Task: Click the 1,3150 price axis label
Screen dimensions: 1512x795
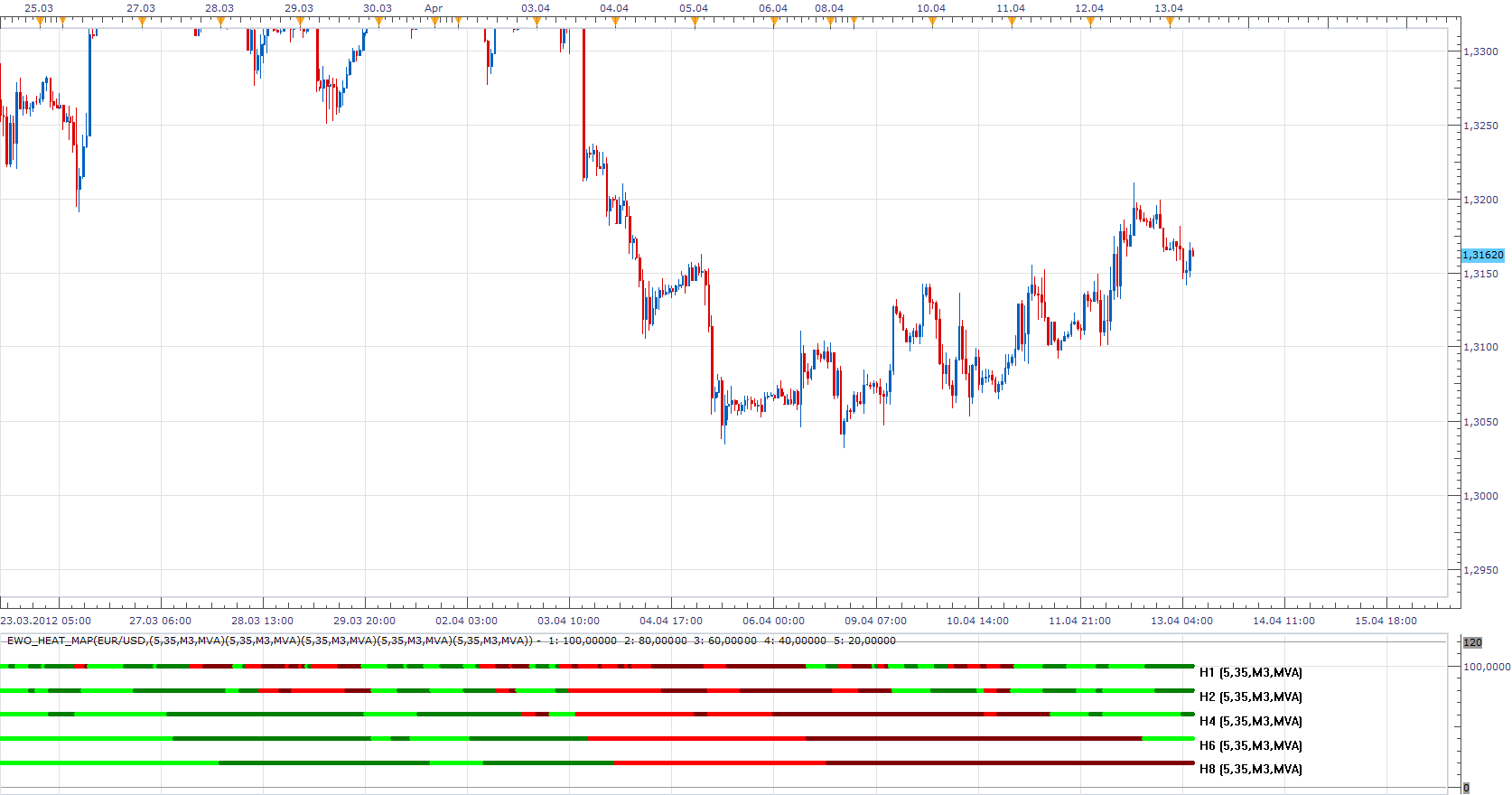Action: coord(1480,274)
